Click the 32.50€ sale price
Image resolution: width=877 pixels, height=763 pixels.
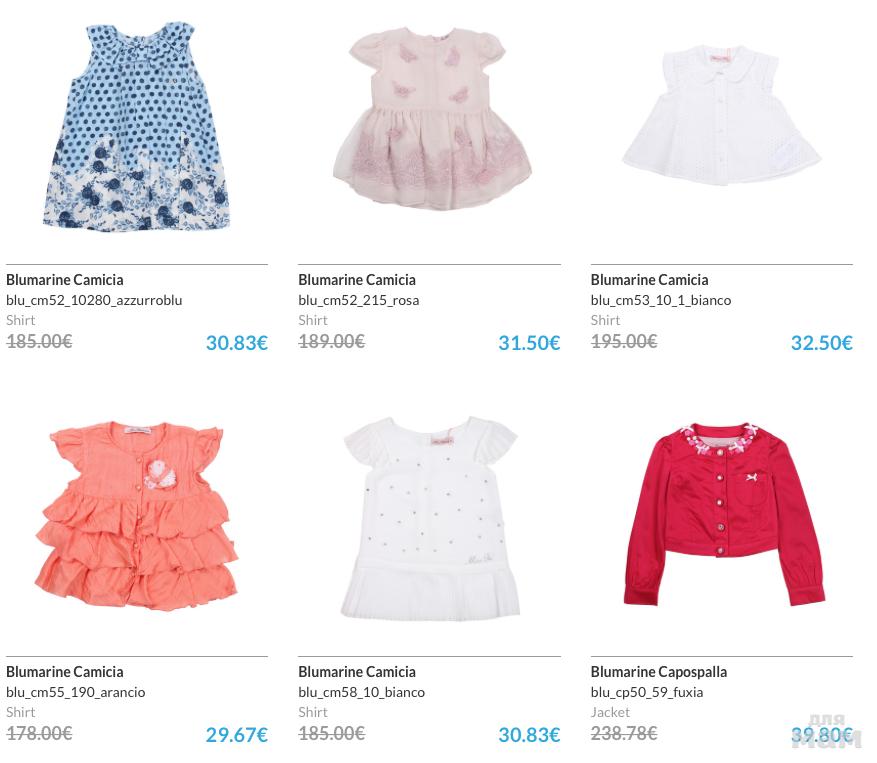(822, 343)
